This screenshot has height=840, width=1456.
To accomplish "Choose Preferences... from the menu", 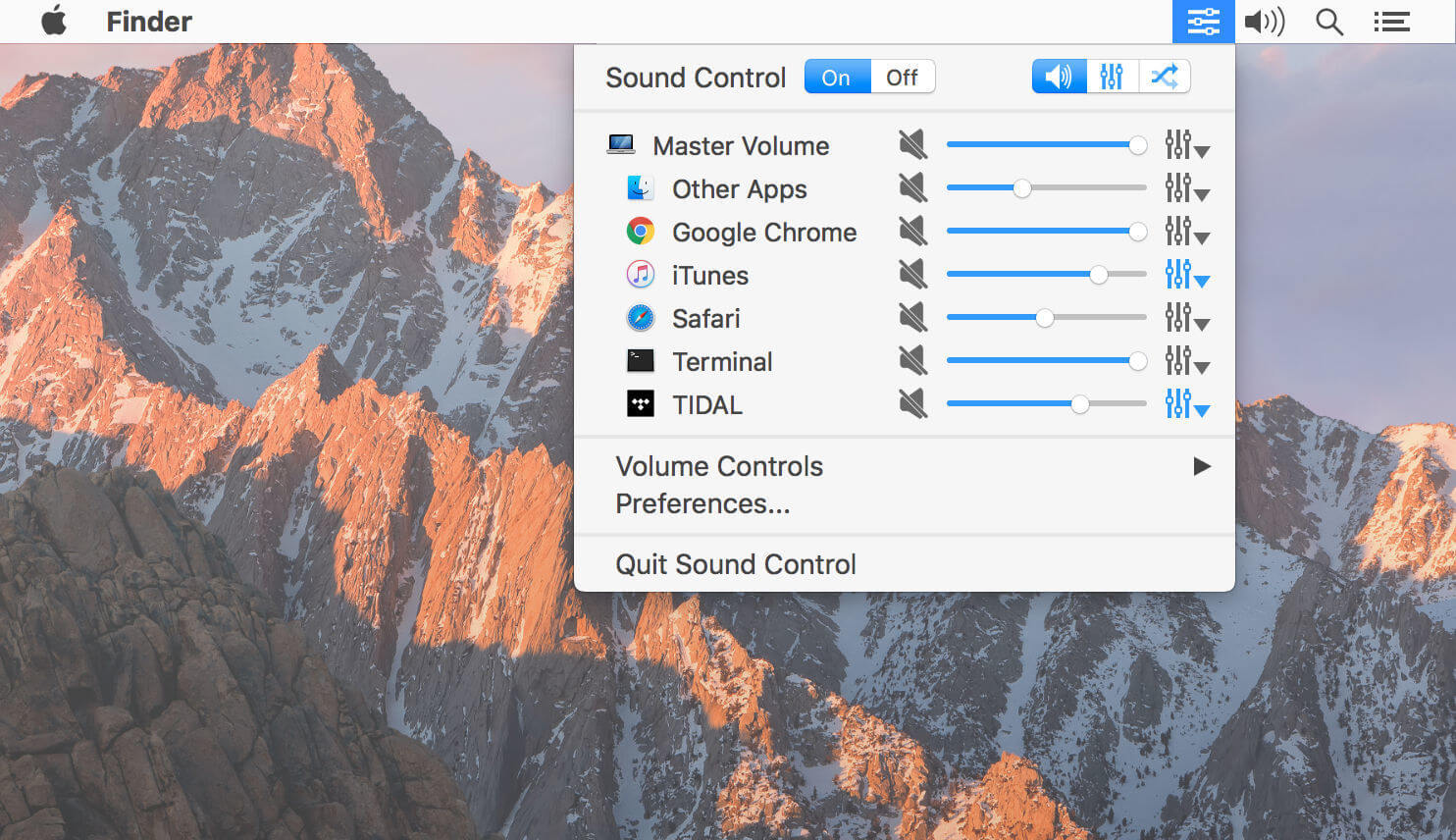I will pos(702,503).
